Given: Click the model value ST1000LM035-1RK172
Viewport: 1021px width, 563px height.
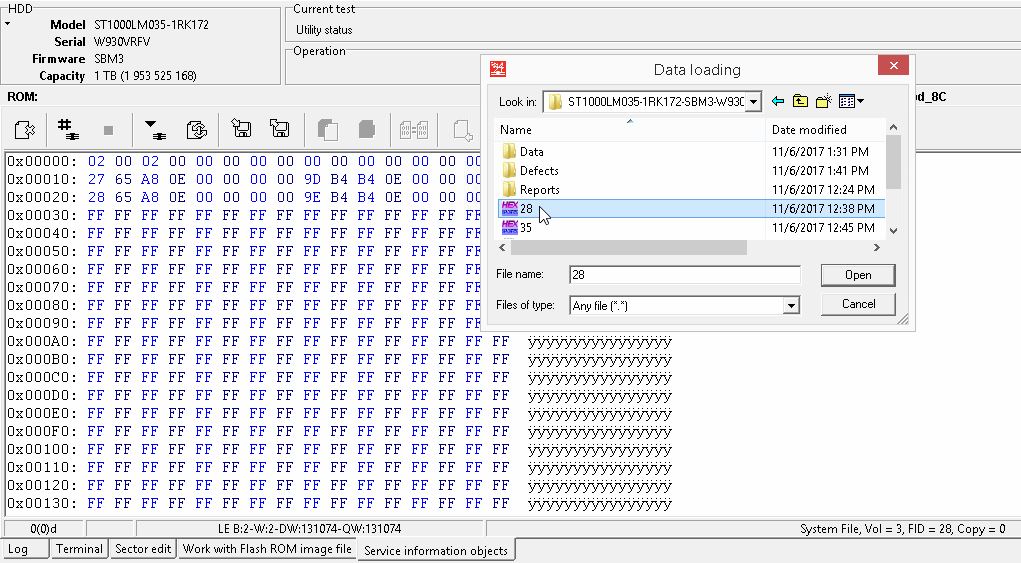Looking at the screenshot, I should pyautogui.click(x=151, y=25).
